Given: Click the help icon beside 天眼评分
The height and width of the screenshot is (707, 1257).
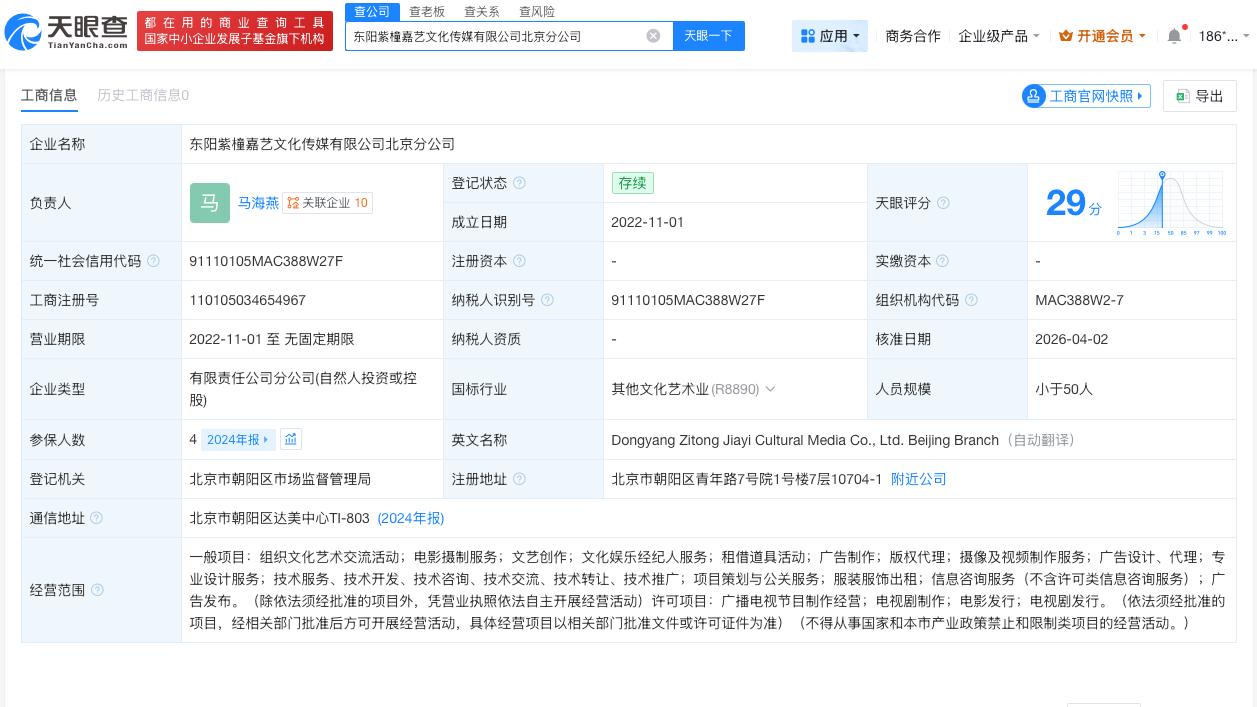Looking at the screenshot, I should pos(942,203).
